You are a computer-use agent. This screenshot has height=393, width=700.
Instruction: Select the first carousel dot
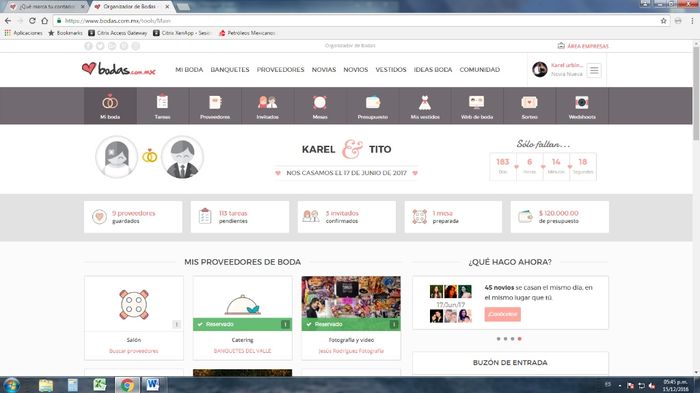[498, 339]
